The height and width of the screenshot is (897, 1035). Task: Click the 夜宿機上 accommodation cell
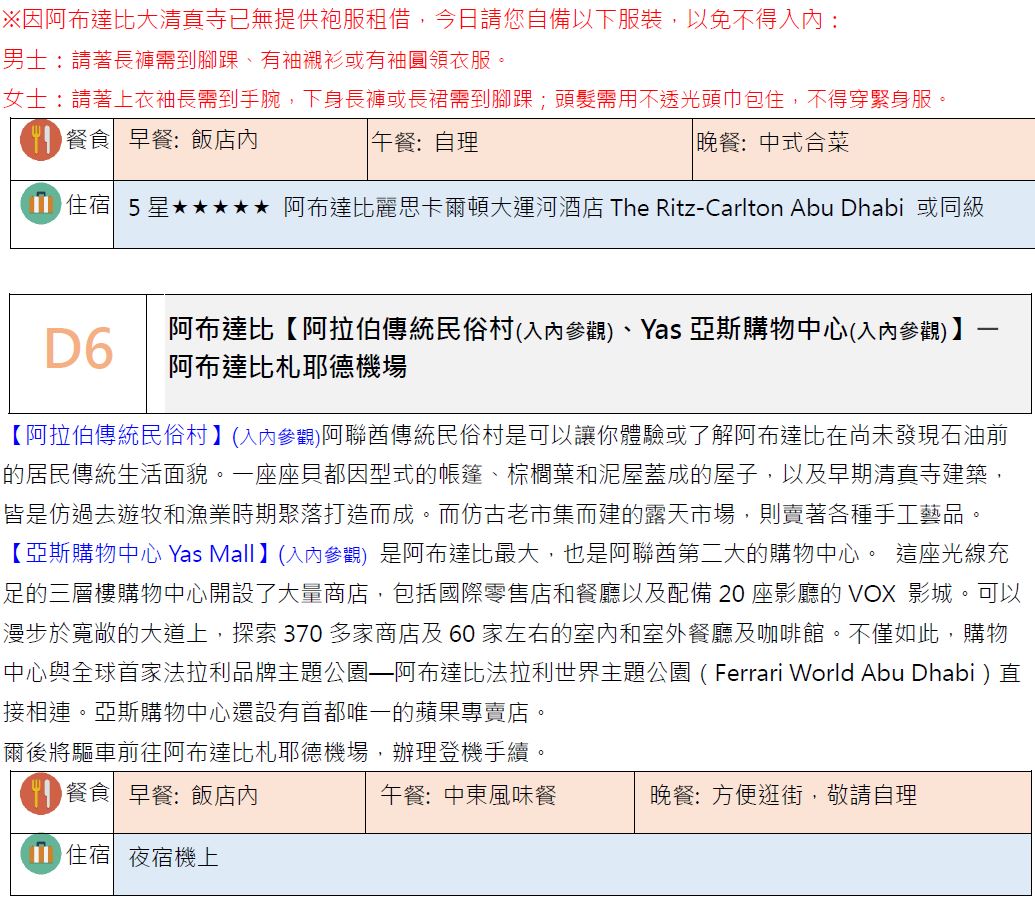[174, 858]
